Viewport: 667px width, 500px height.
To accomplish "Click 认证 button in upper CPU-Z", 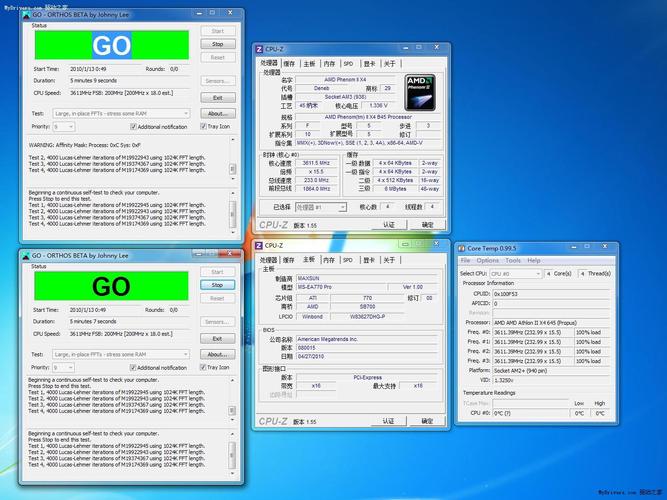I will 389,225.
